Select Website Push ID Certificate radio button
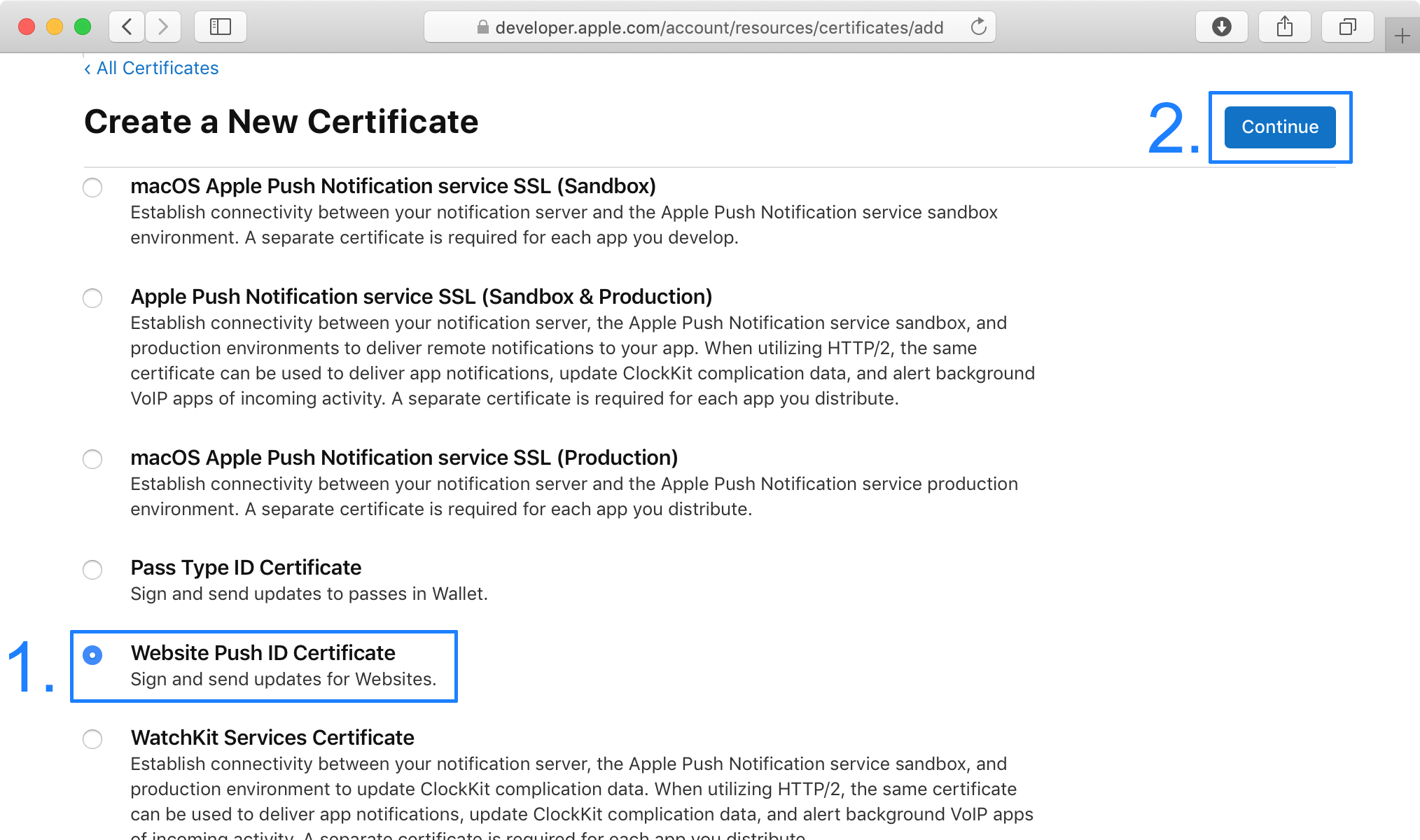This screenshot has height=840, width=1420. pos(92,655)
